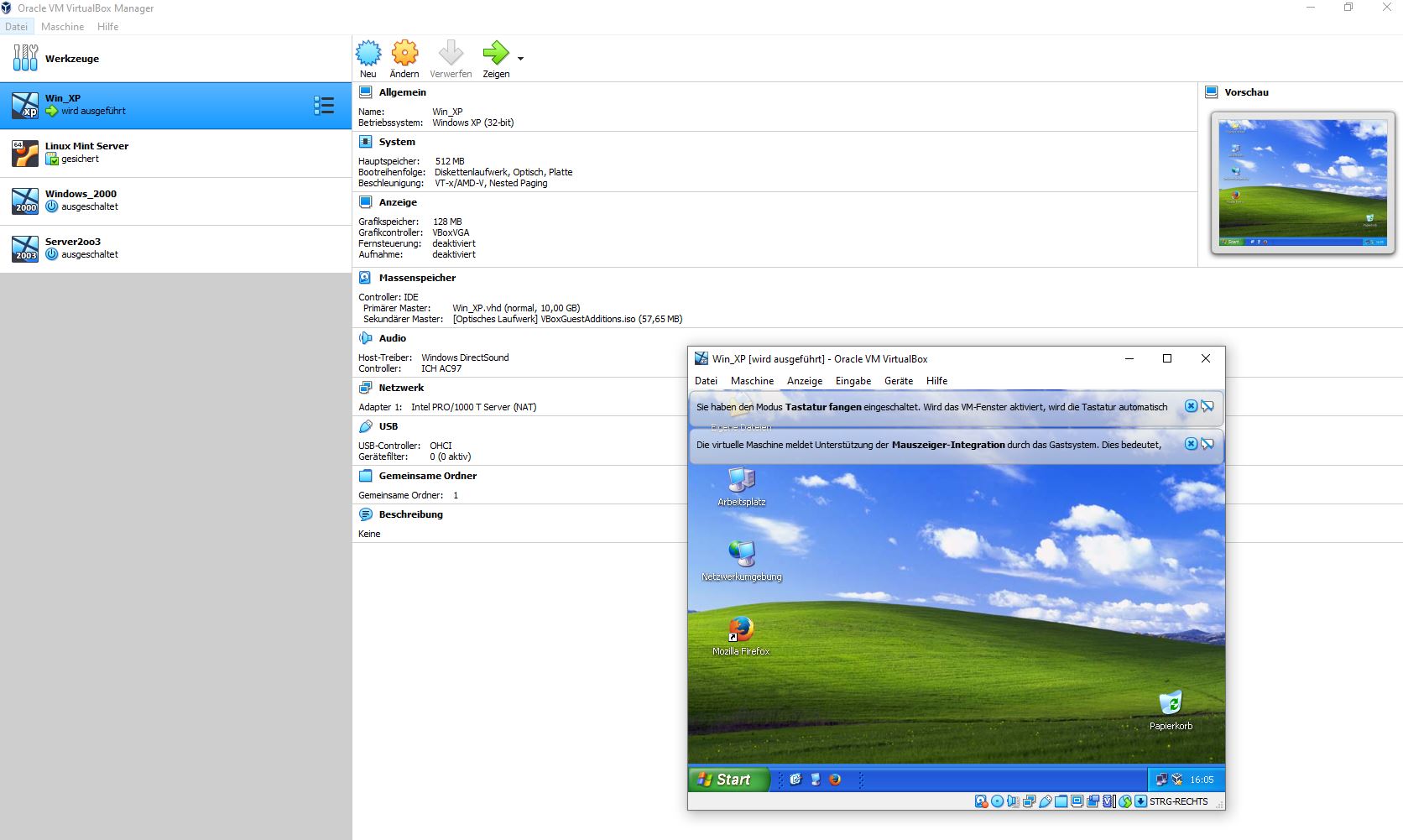Click the hard disk activity status icon
Screen dimensions: 1403x840
(x=981, y=801)
